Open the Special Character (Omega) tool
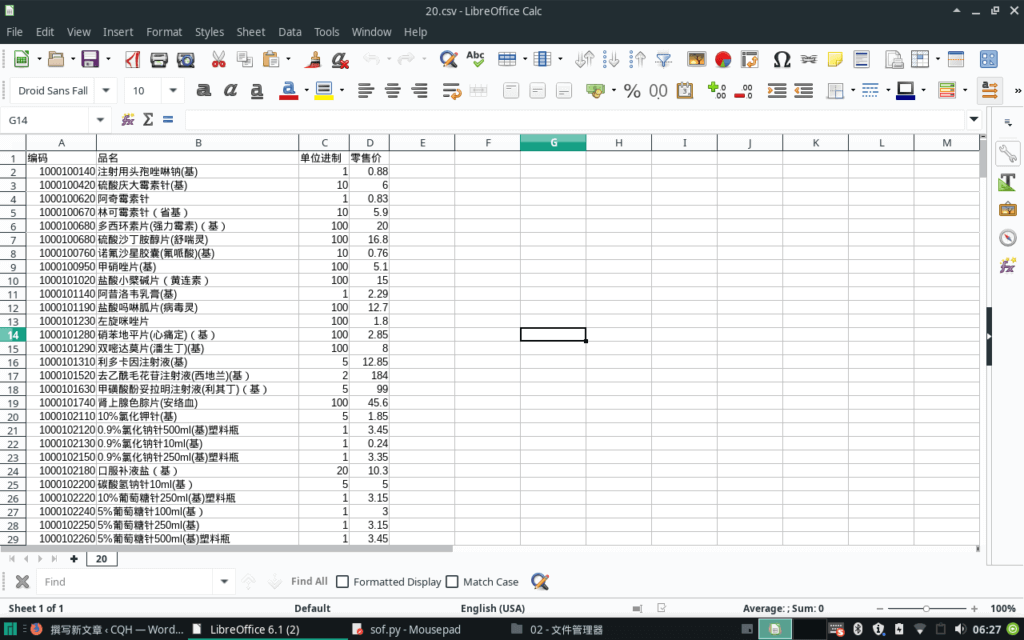The image size is (1024, 640). click(782, 59)
